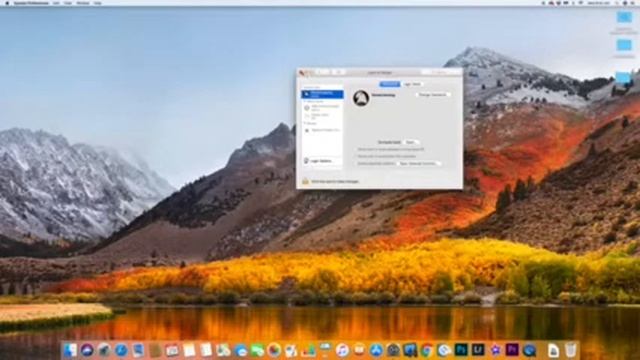This screenshot has height=360, width=640.
Task: Open the Edit menu
Action: 56,3
